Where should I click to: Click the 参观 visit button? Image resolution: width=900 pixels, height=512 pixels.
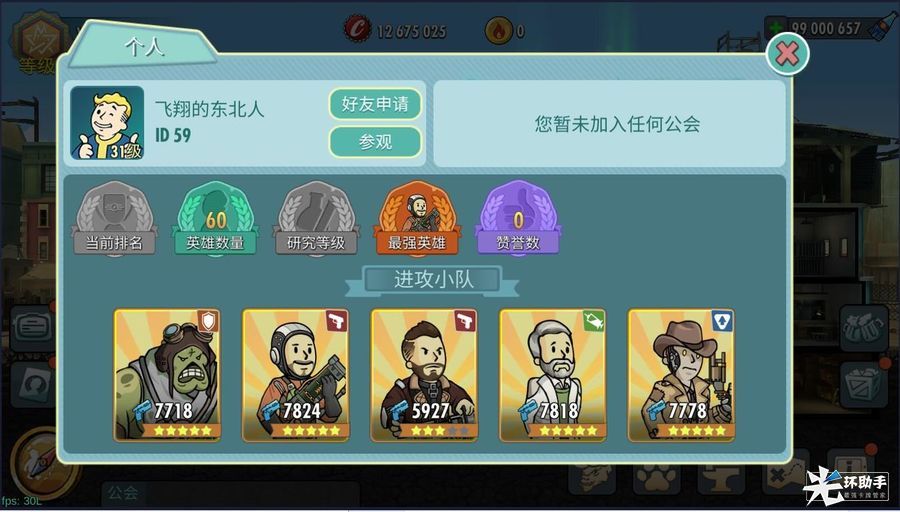pyautogui.click(x=375, y=141)
